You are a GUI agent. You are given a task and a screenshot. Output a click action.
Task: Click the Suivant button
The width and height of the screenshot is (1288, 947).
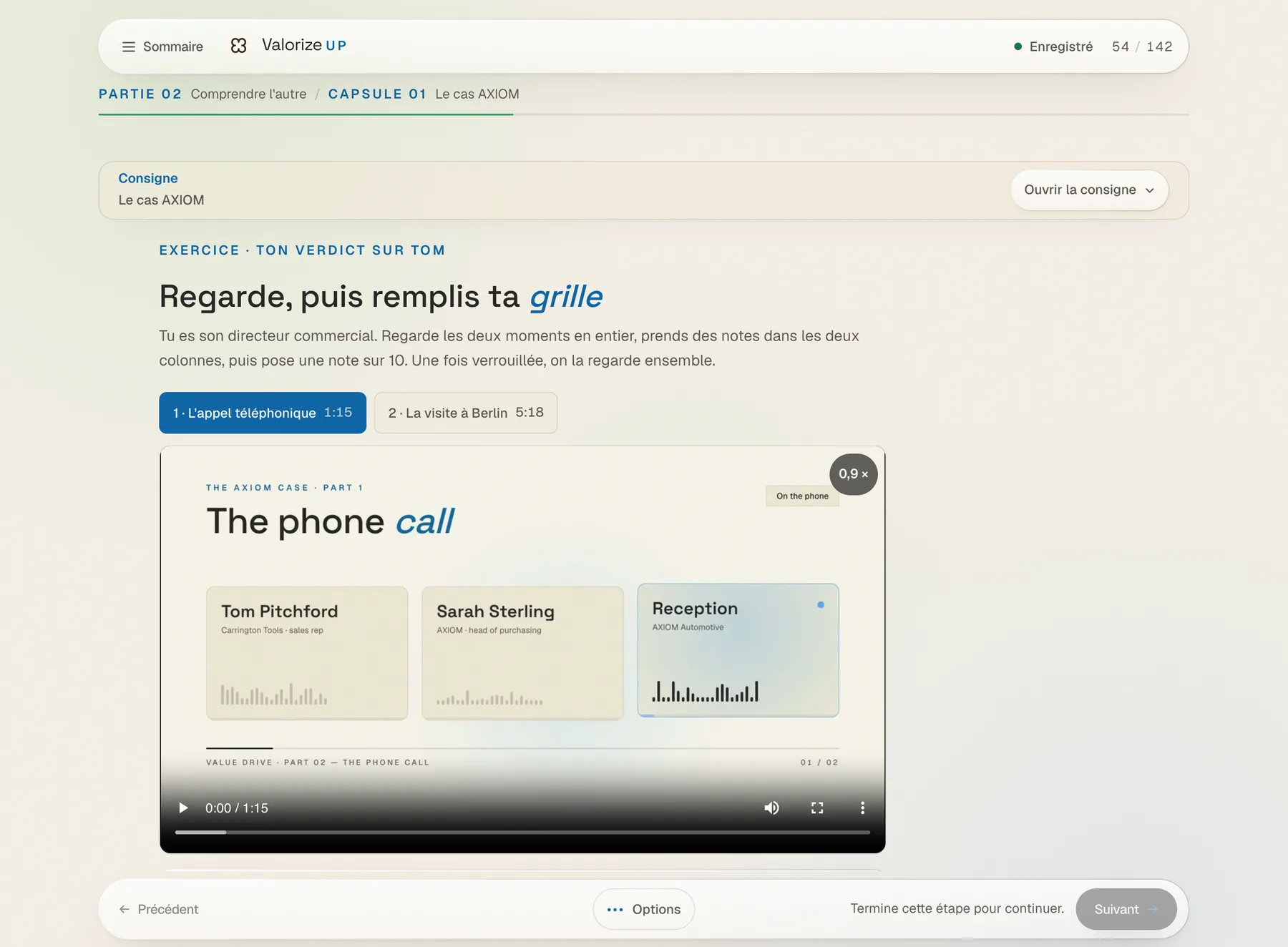coord(1126,909)
